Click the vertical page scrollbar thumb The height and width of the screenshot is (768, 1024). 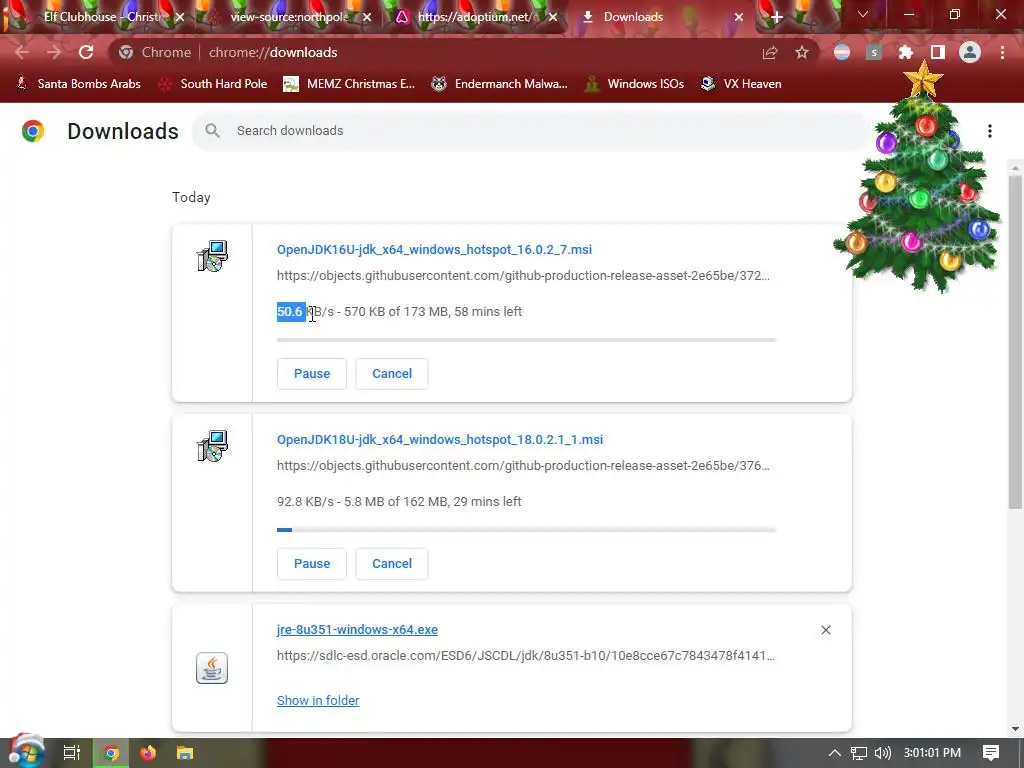coord(1015,342)
